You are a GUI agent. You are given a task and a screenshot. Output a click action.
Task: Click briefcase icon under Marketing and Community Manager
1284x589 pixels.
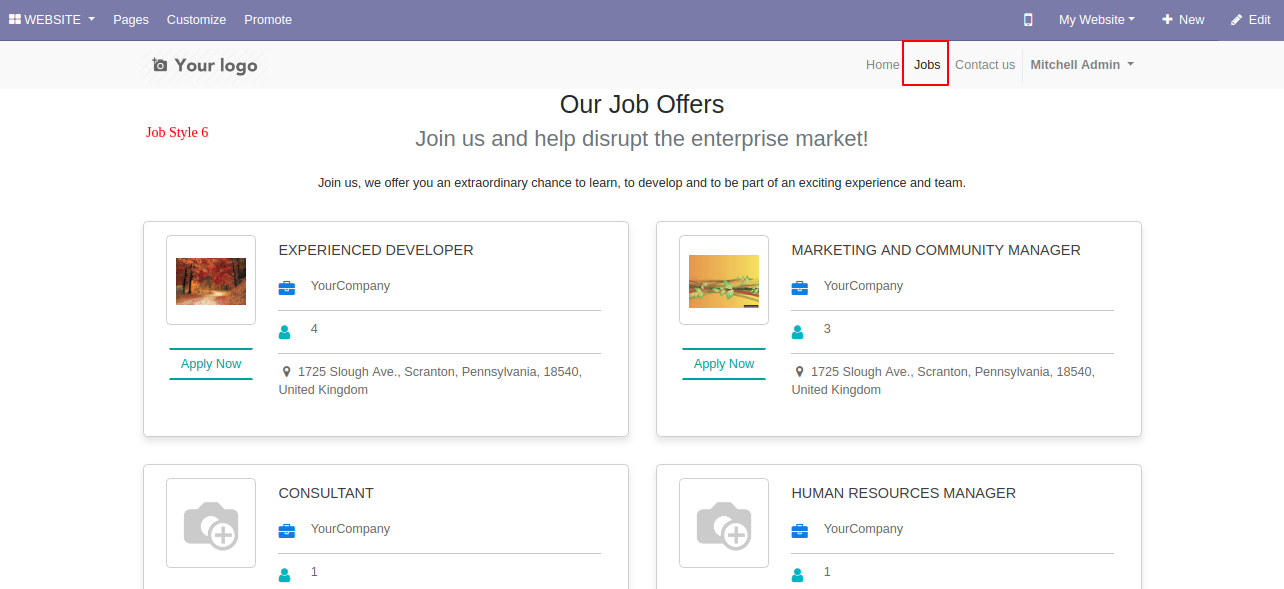[800, 288]
